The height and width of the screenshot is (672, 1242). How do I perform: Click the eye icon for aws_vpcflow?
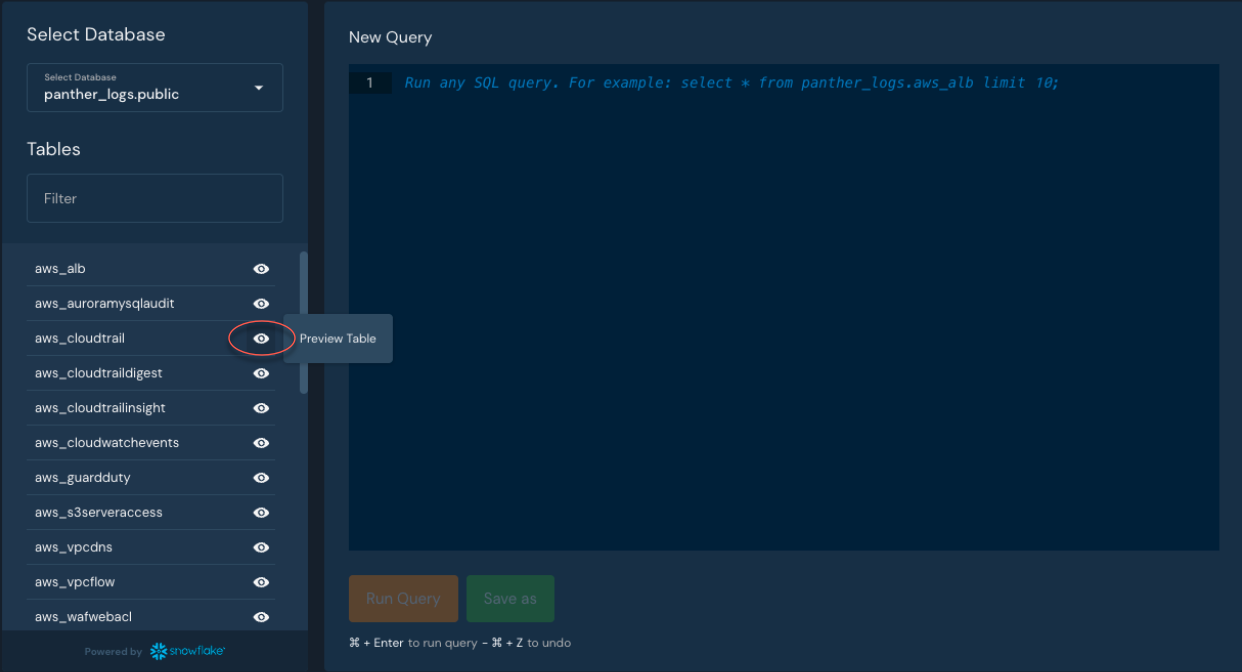(x=261, y=582)
